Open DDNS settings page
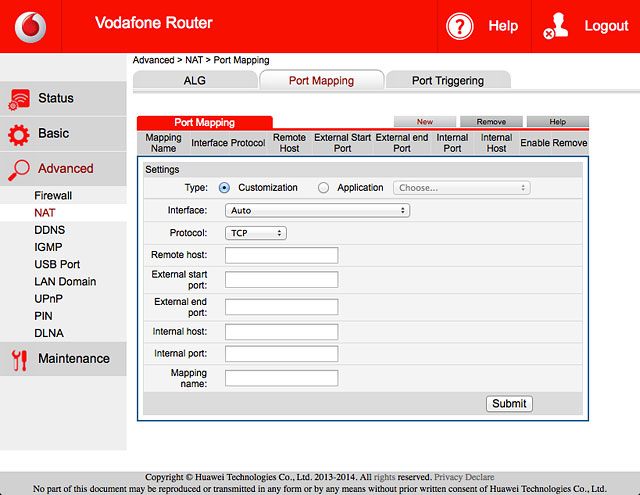The image size is (640, 495). (x=49, y=230)
